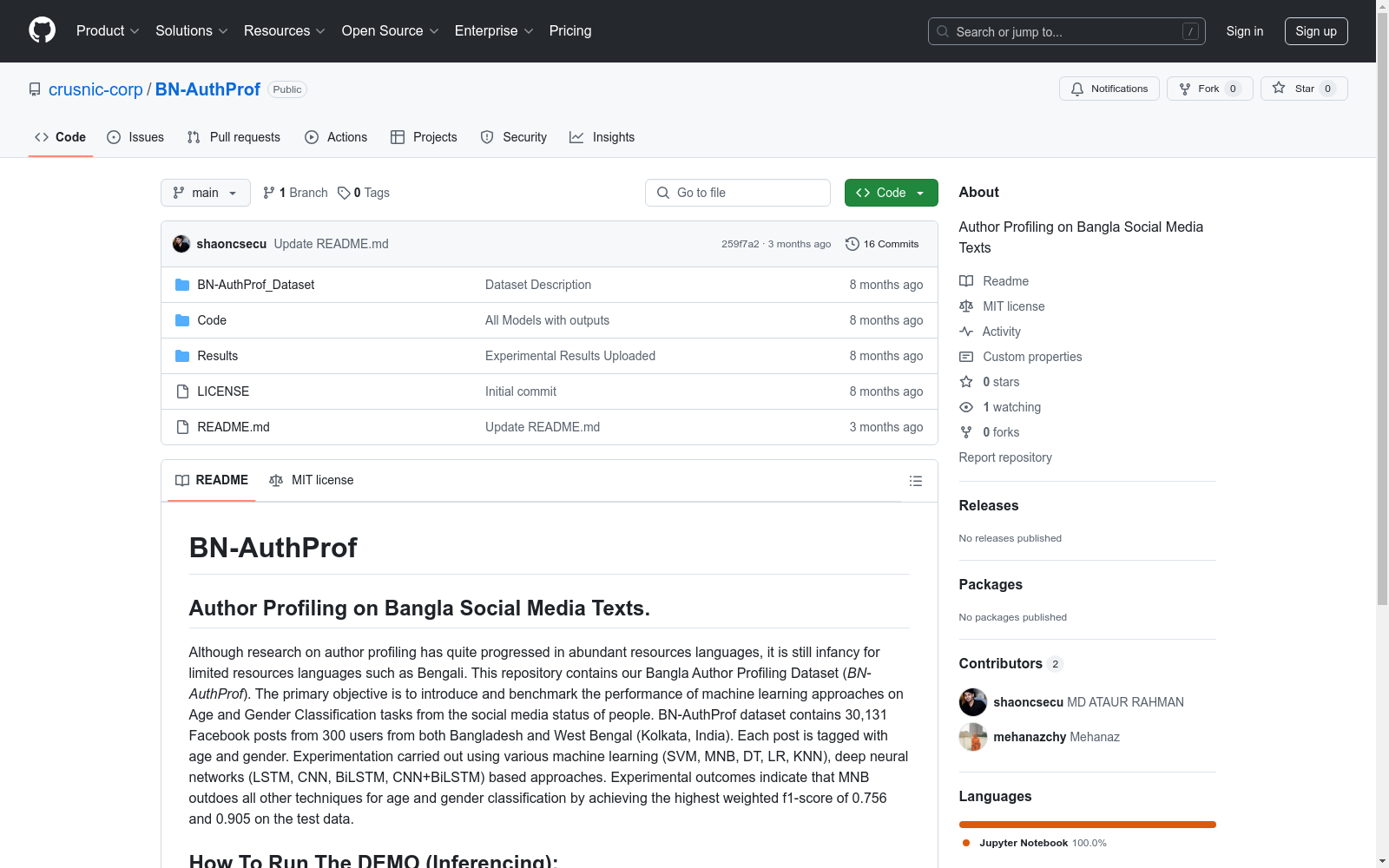Click the tag icon beside 0 Tags
This screenshot has width=1389, height=868.
(x=344, y=193)
